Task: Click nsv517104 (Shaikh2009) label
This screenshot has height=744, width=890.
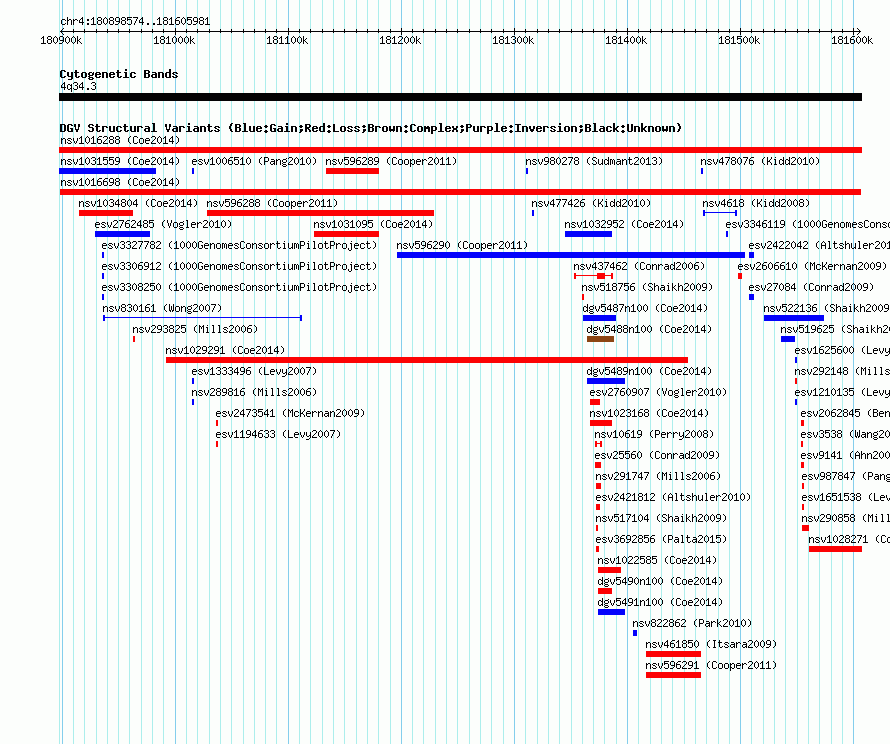Action: coord(661,518)
